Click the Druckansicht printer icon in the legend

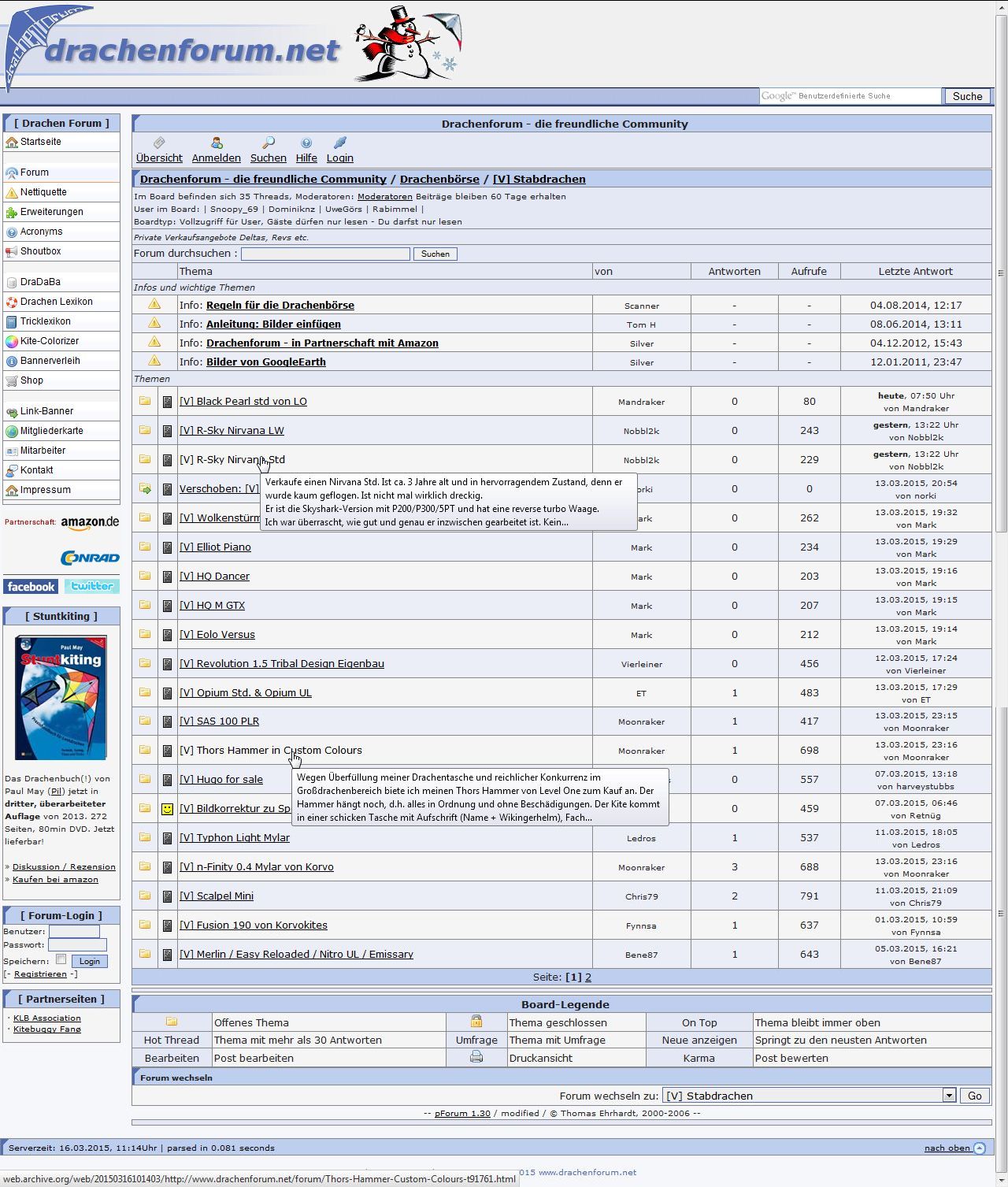(476, 1057)
